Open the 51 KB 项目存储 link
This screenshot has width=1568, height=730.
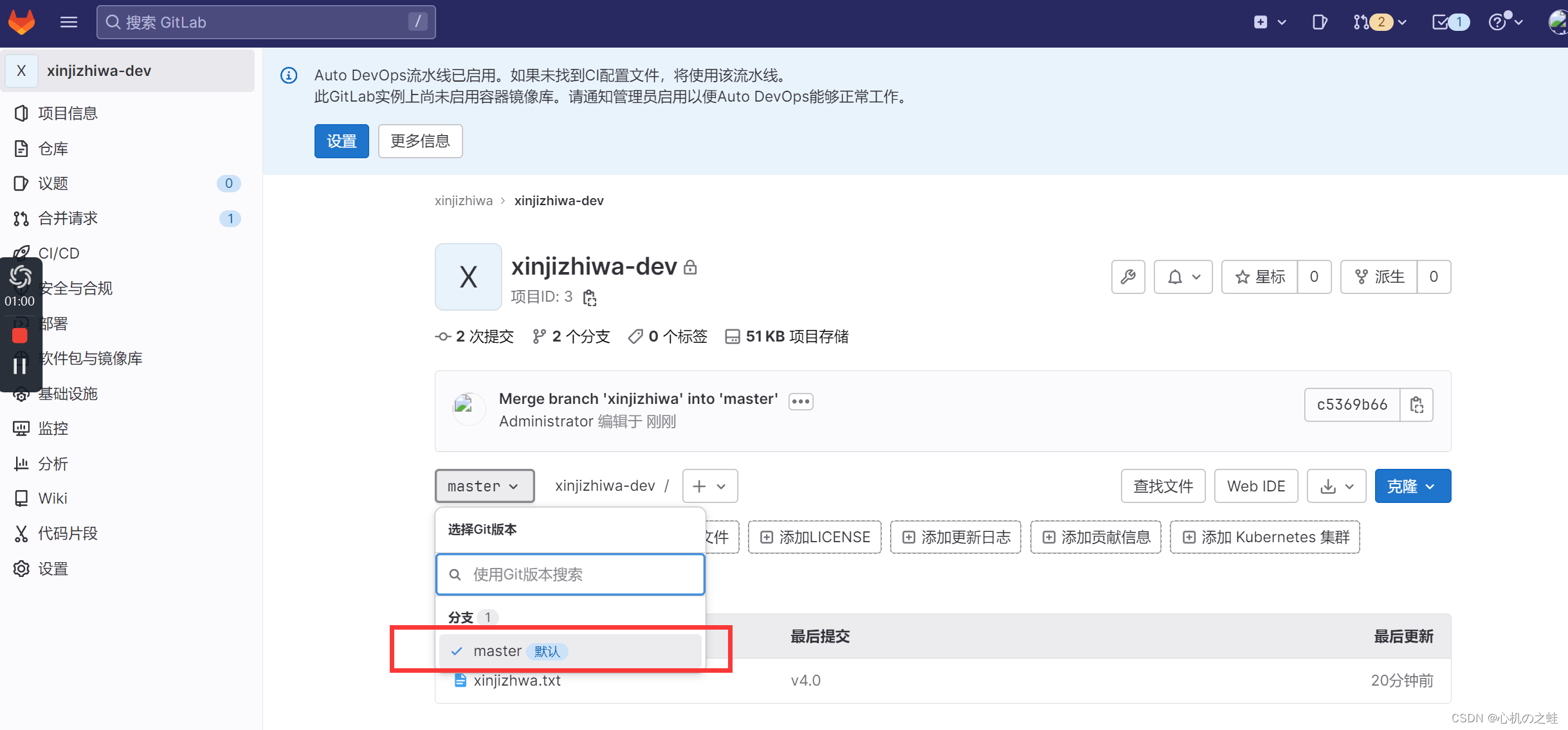(x=787, y=336)
